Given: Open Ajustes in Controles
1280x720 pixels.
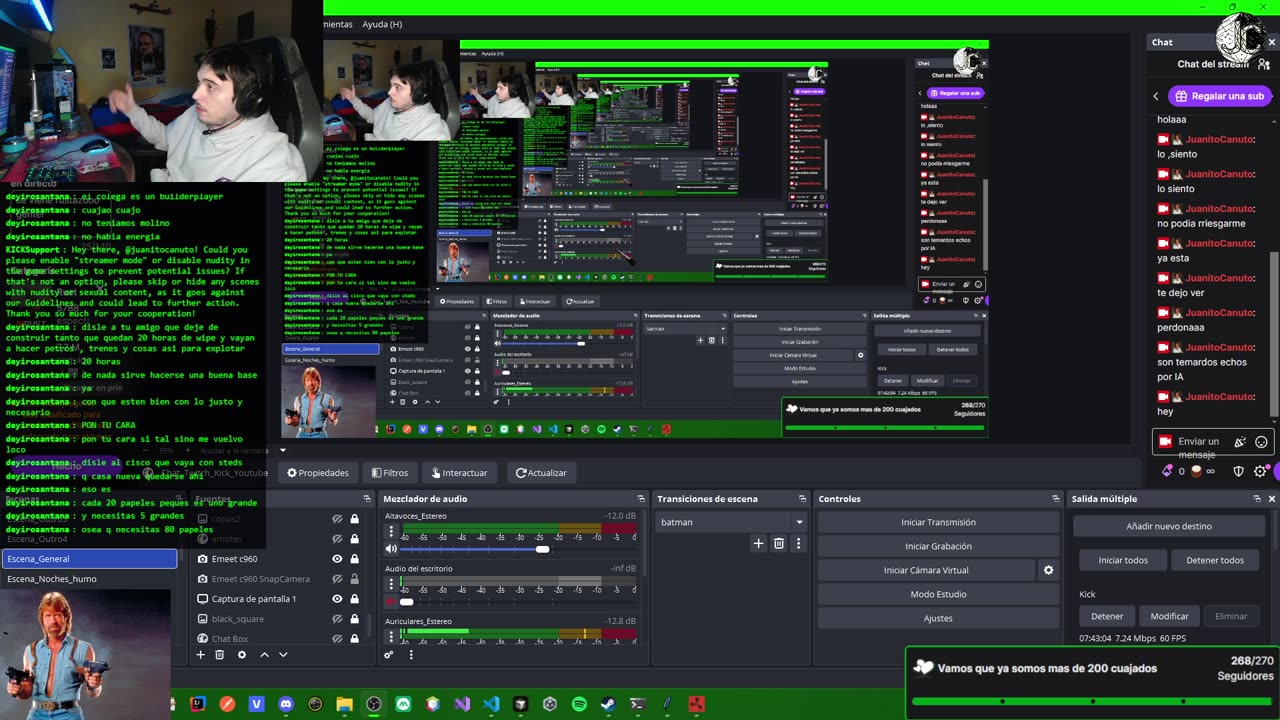Looking at the screenshot, I should coord(938,618).
